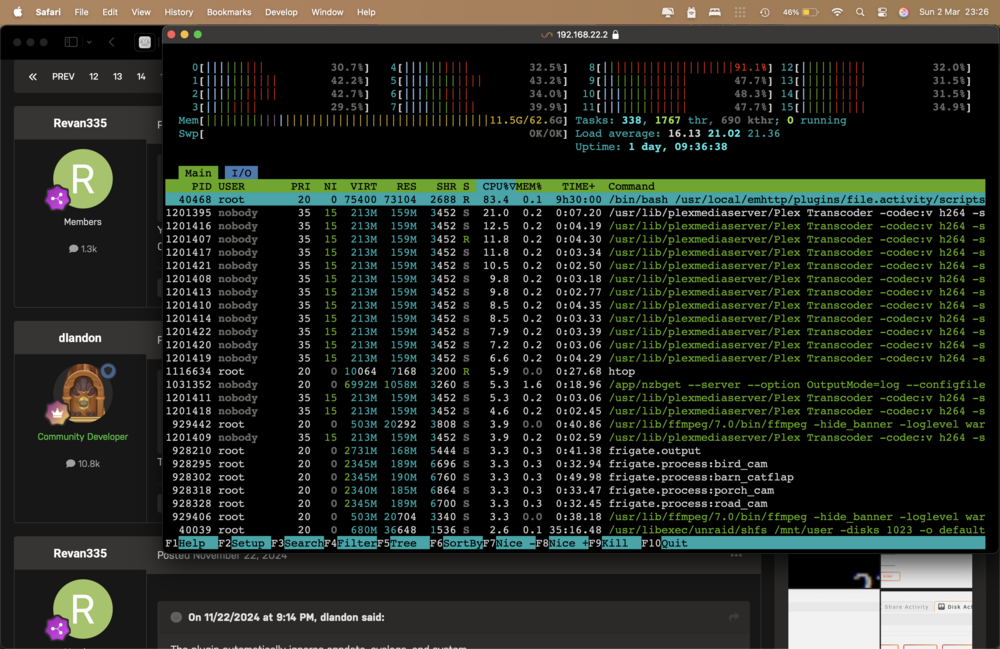Screen dimensions: 1000x649
Task: Select frigate.process:bird_cam row
Action: [x=575, y=464]
